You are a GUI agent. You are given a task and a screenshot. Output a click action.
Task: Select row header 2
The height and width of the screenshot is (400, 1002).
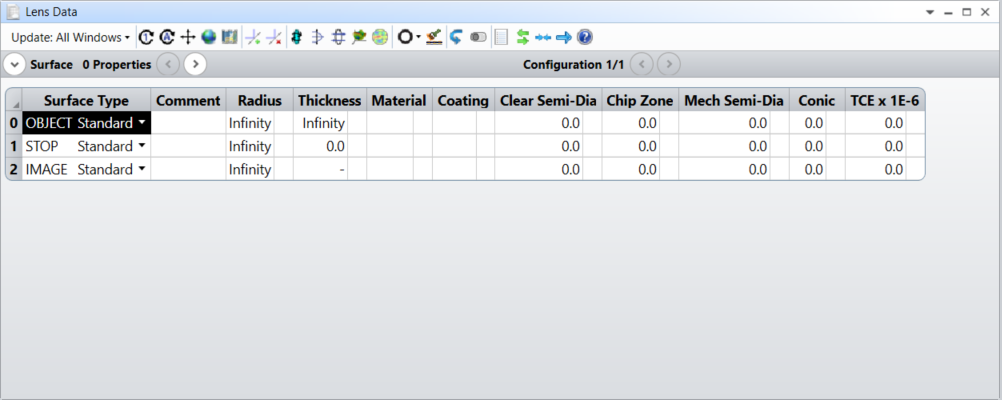pyautogui.click(x=14, y=169)
